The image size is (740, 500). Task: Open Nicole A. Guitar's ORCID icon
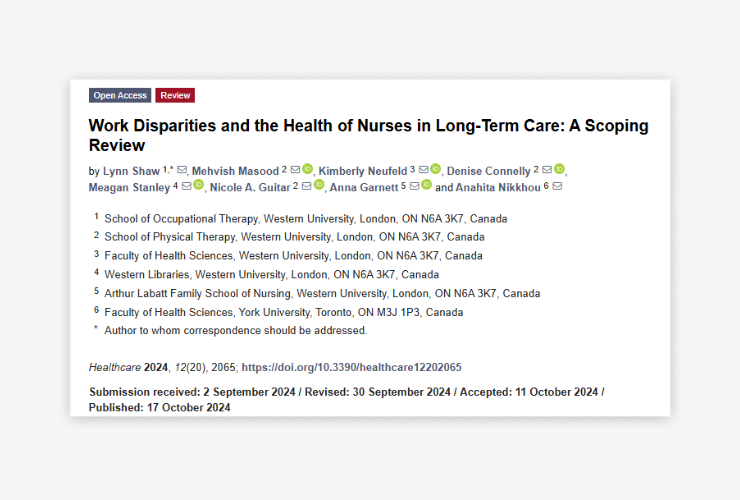[x=319, y=185]
